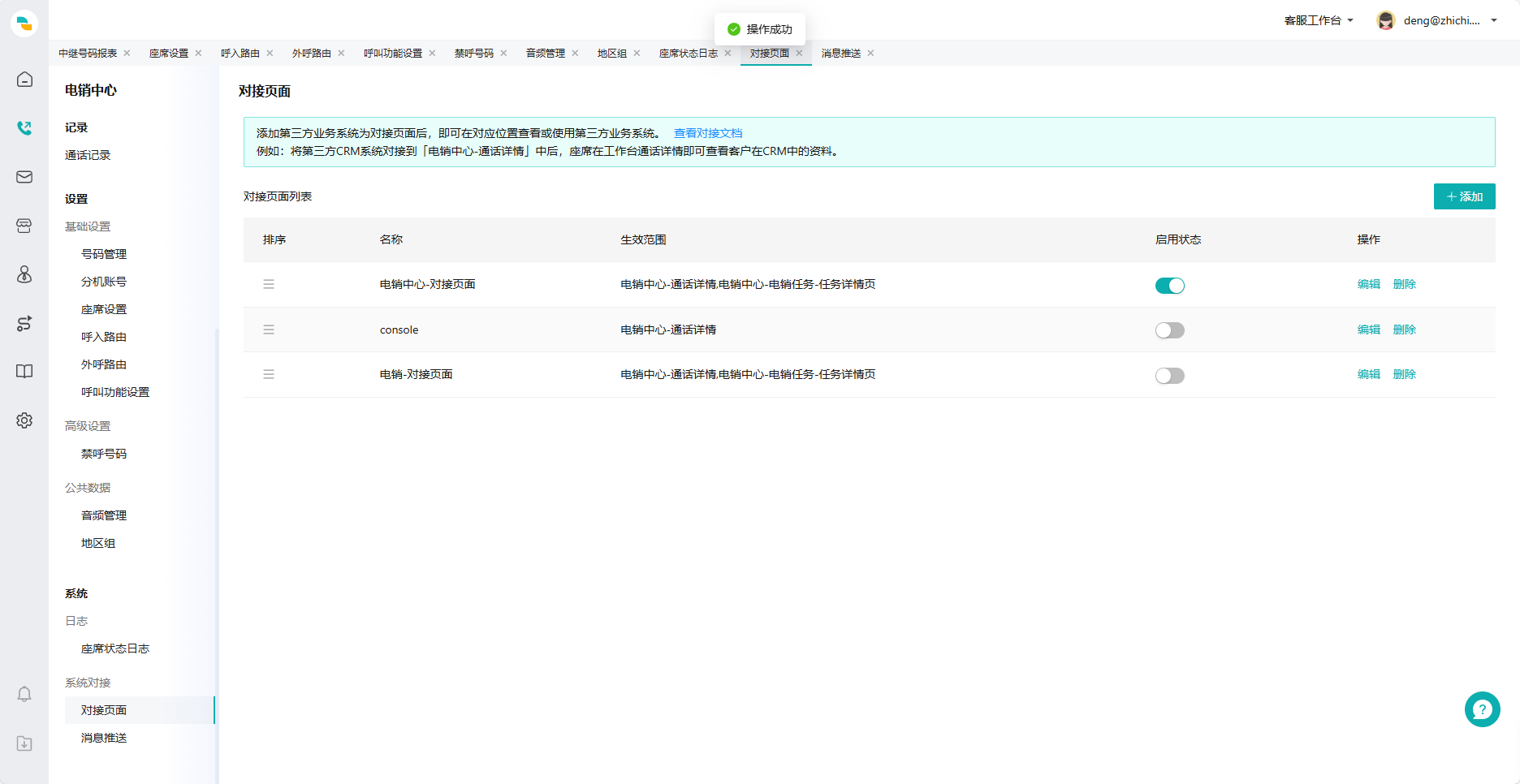Switch to the 中继号码报表 tab
The image size is (1520, 784).
[x=88, y=53]
